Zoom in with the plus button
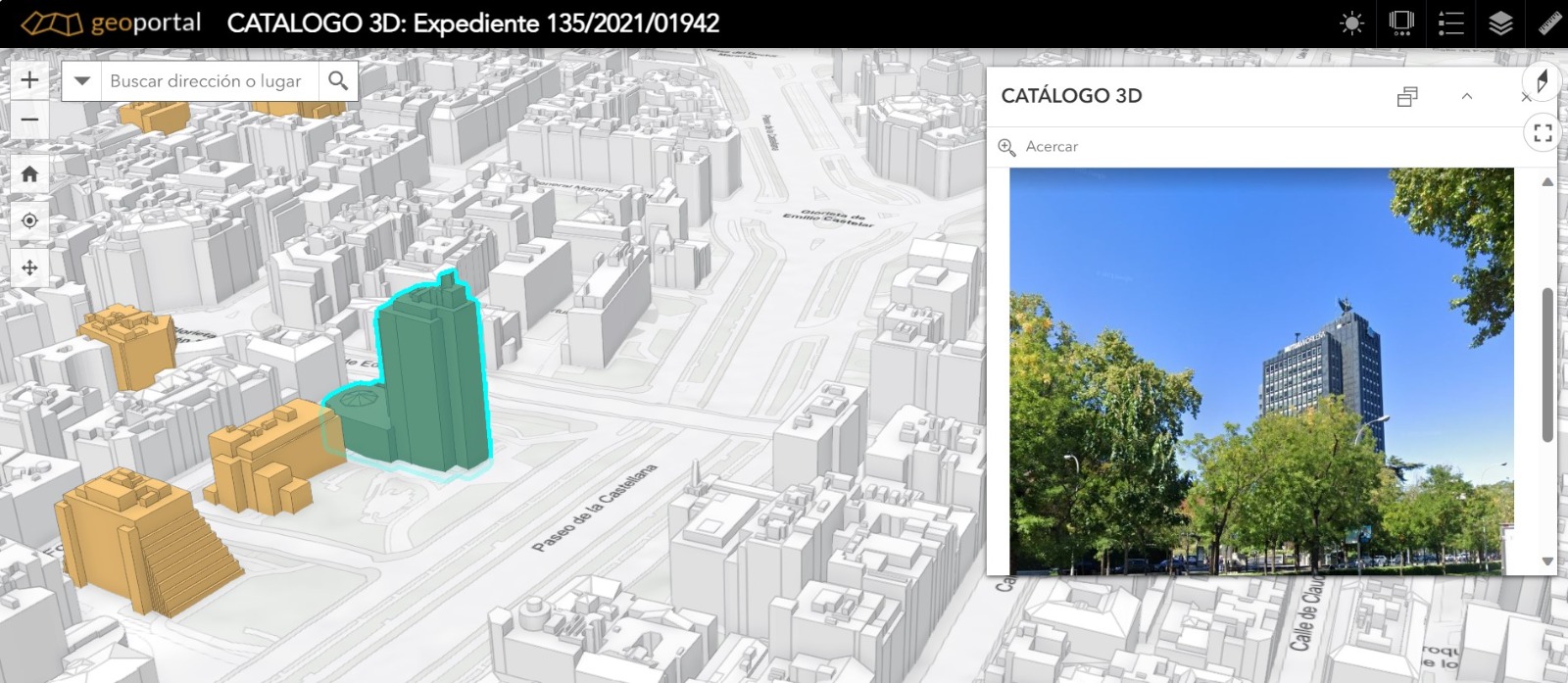Viewport: 1568px width, 683px height. pos(29,79)
